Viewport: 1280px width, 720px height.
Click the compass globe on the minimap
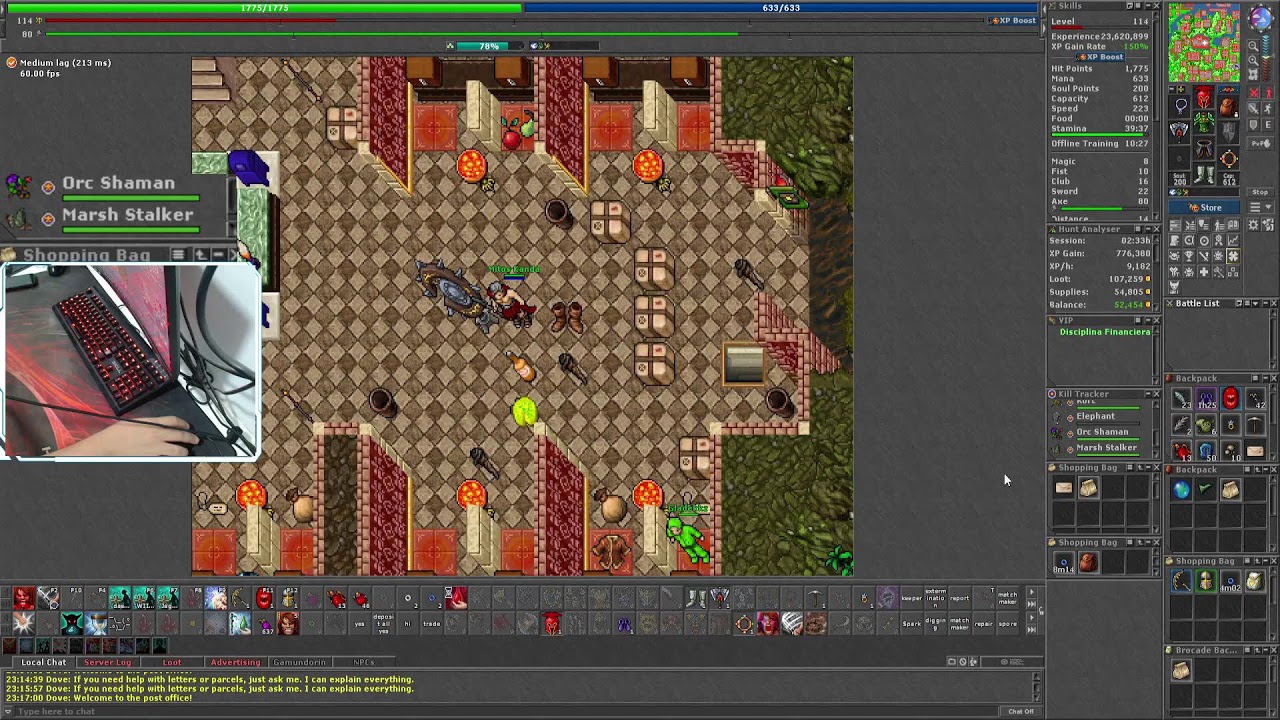[x=1261, y=18]
